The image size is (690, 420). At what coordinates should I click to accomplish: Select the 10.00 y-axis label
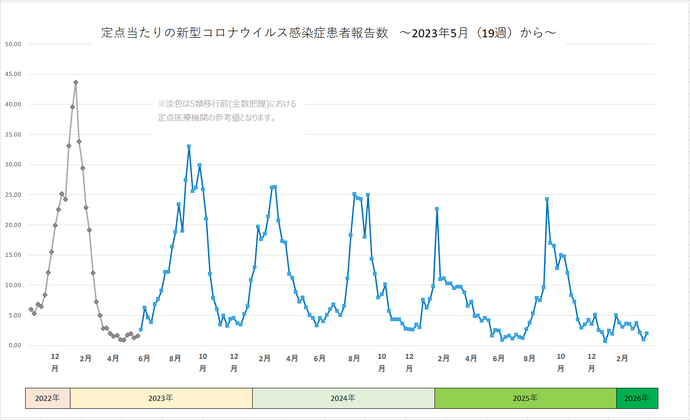[13, 285]
